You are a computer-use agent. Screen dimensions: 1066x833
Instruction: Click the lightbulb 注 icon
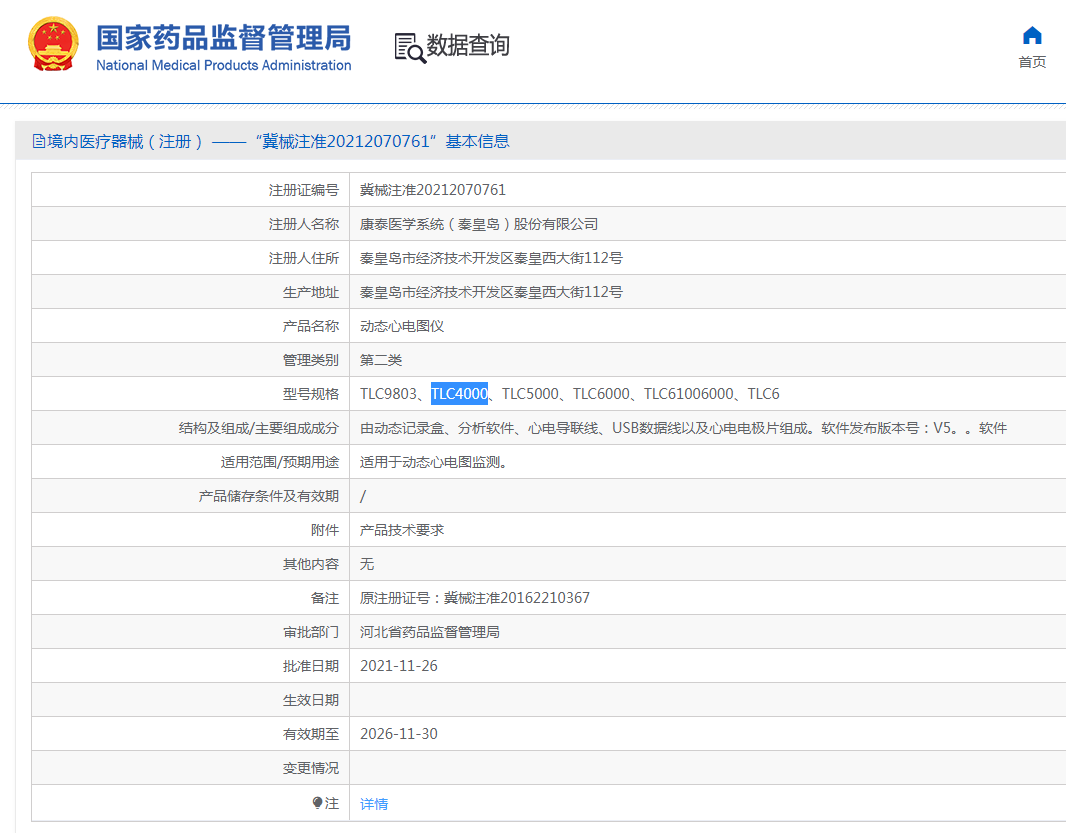[317, 803]
